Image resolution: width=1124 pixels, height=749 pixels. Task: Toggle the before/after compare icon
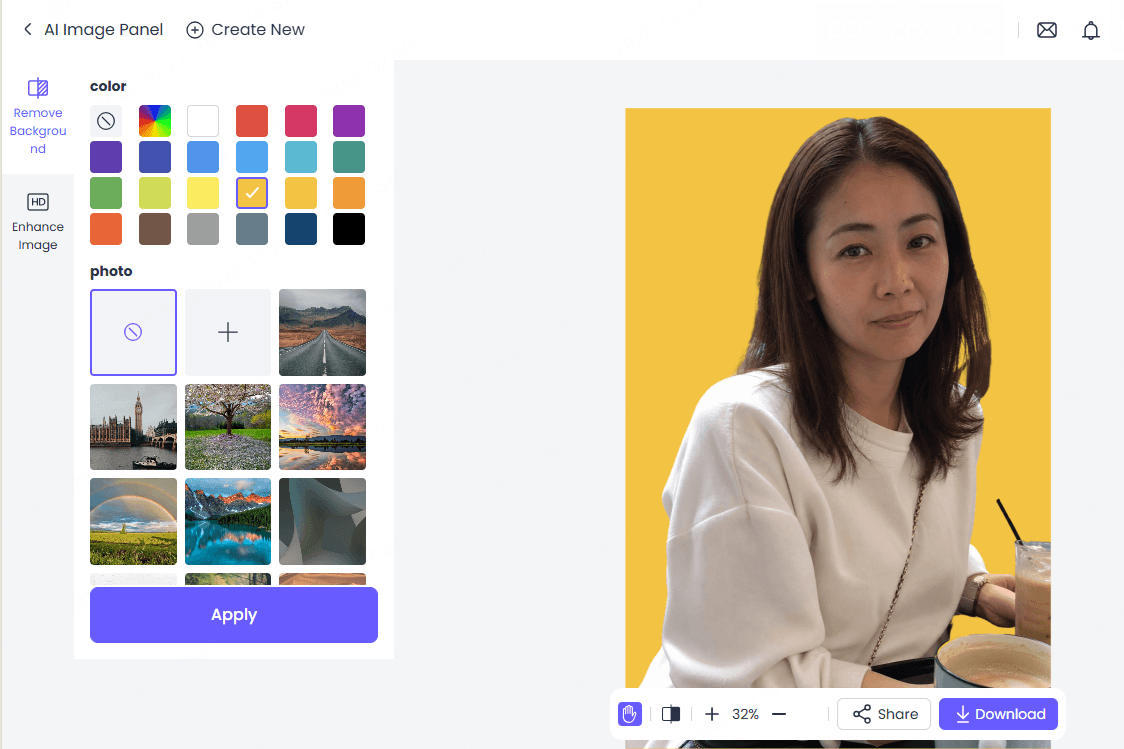671,714
